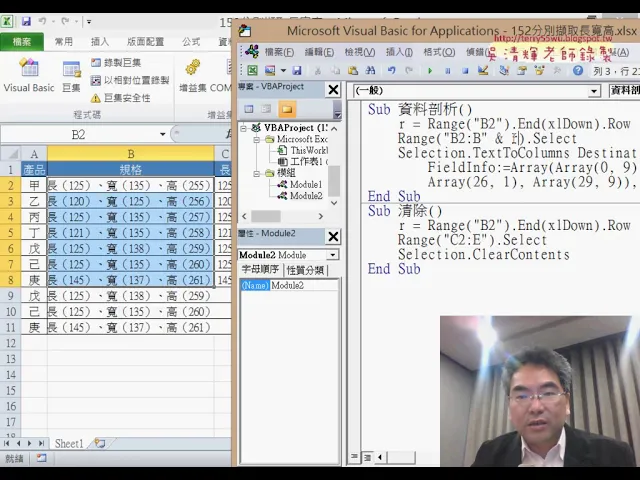
Task: Switch to the 常用 ribbon tab
Action: tap(64, 42)
